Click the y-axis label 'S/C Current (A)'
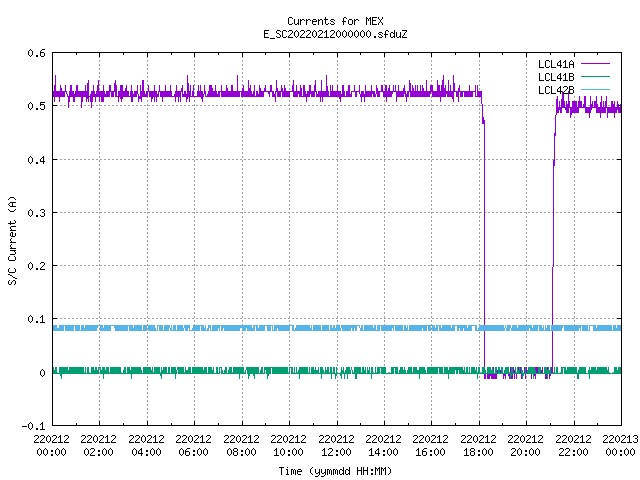This screenshot has height=480, width=640. point(12,240)
